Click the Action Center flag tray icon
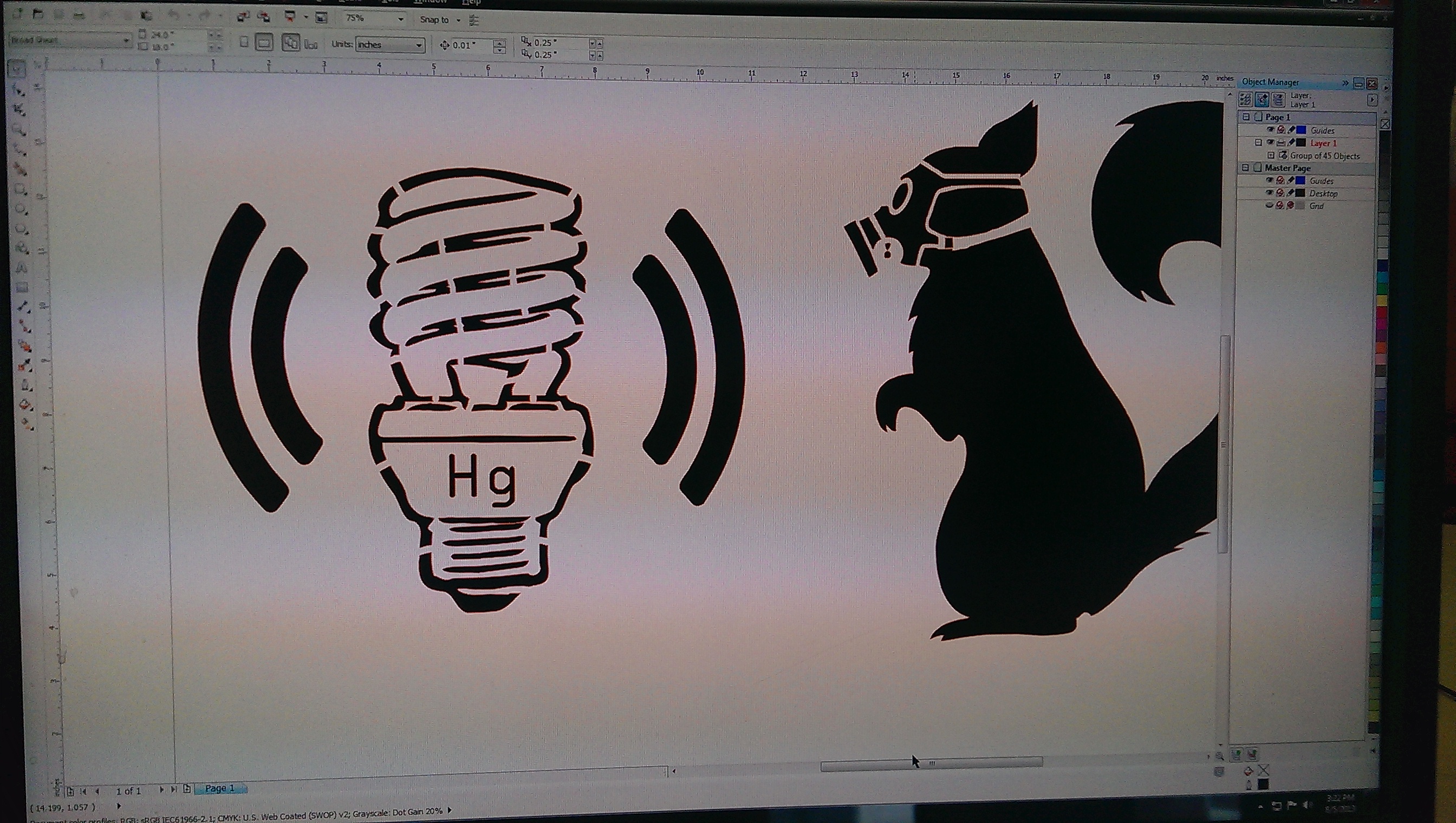1456x823 pixels. coord(1291,806)
